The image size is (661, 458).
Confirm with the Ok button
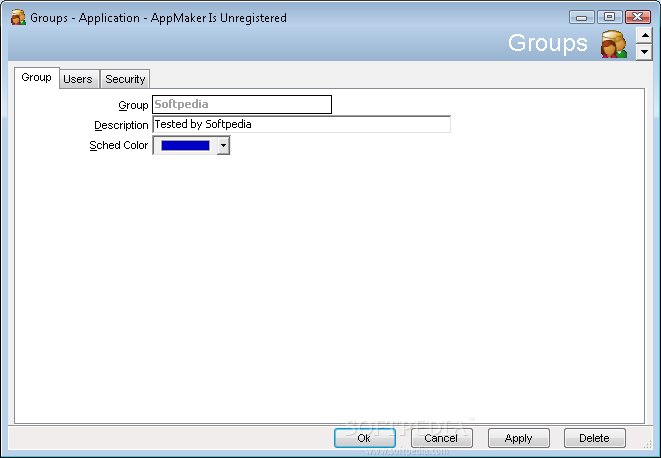click(x=365, y=438)
